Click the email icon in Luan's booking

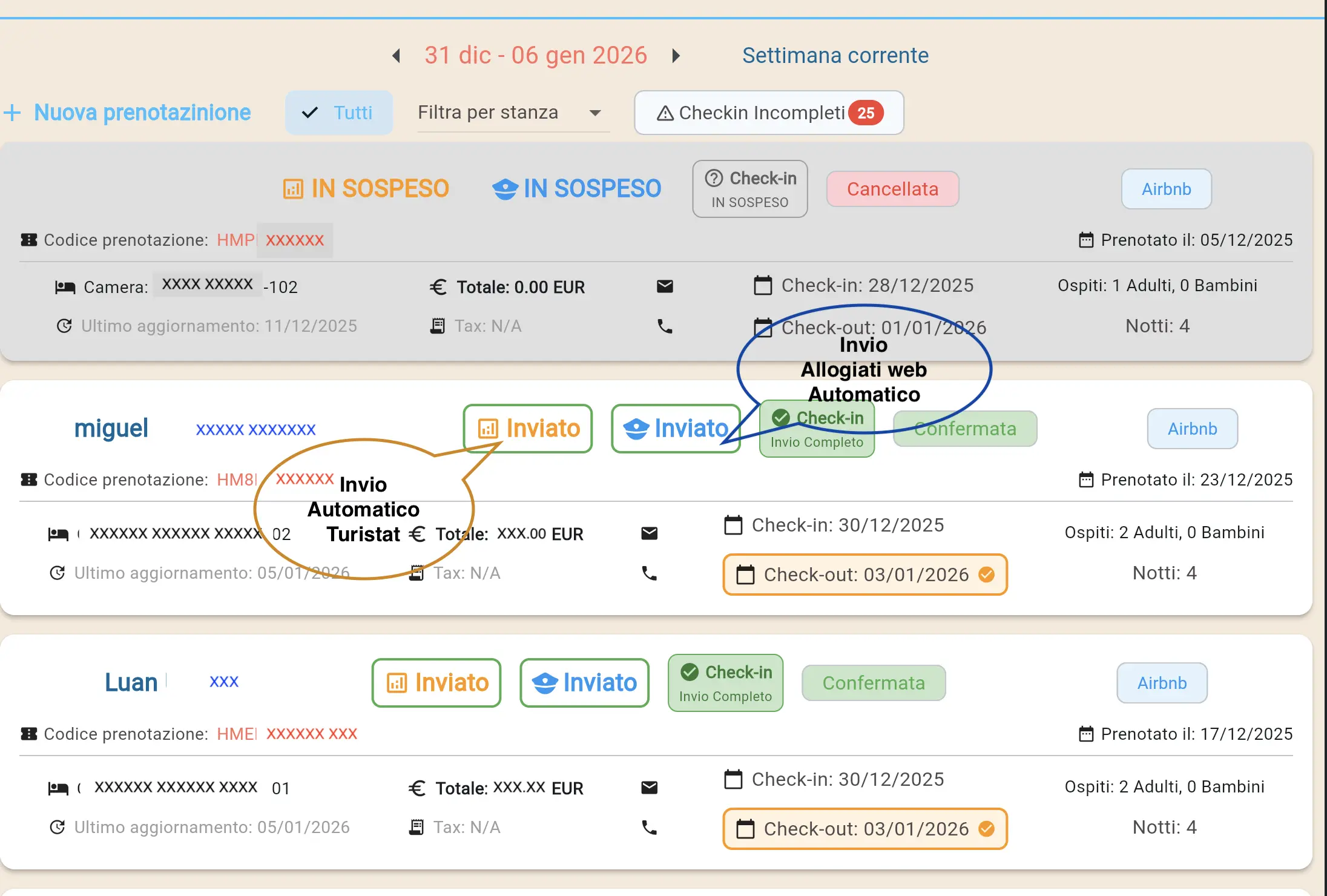point(649,788)
